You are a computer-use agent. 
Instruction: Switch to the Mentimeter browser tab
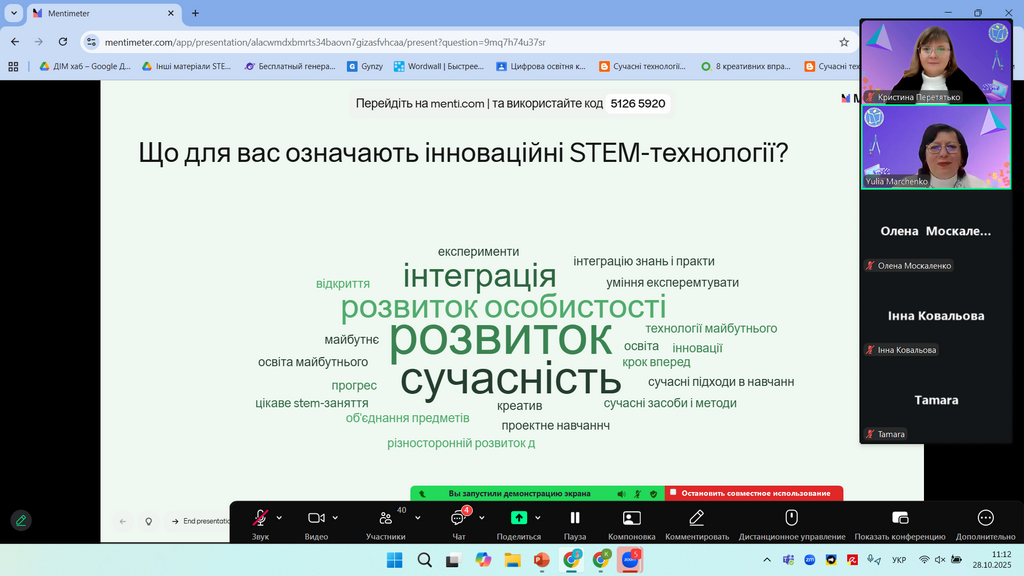point(100,13)
